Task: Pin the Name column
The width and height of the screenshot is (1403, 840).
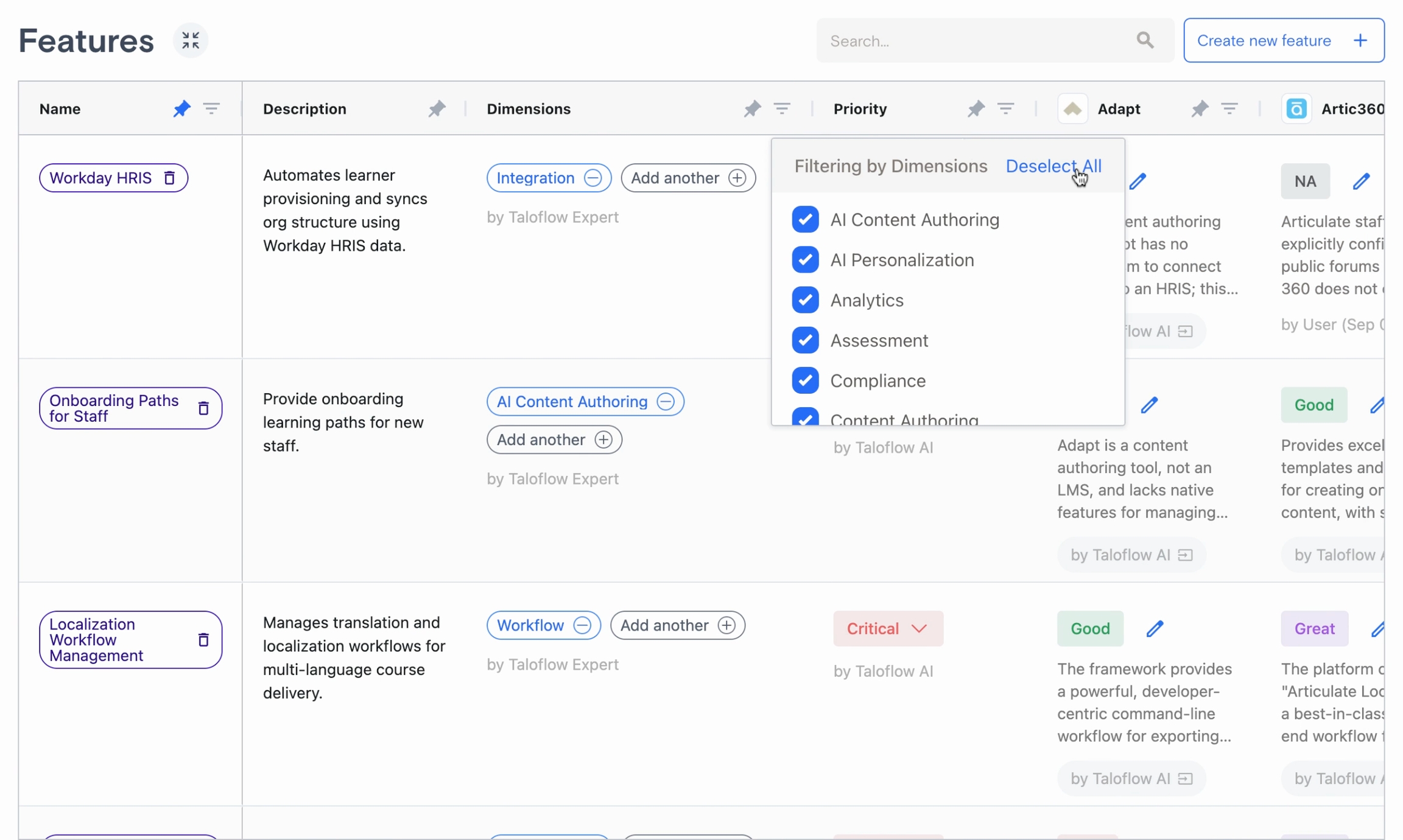Action: tap(181, 109)
